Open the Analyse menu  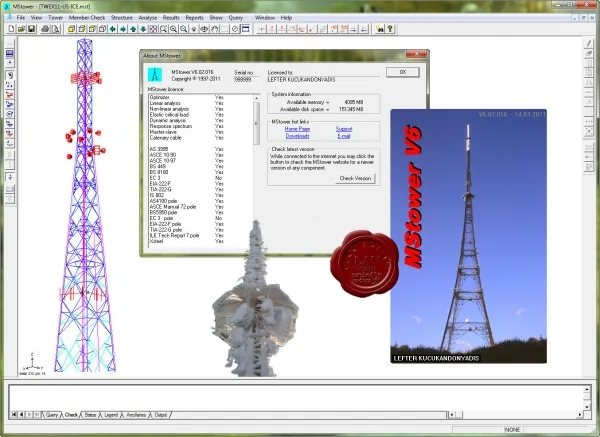point(148,18)
